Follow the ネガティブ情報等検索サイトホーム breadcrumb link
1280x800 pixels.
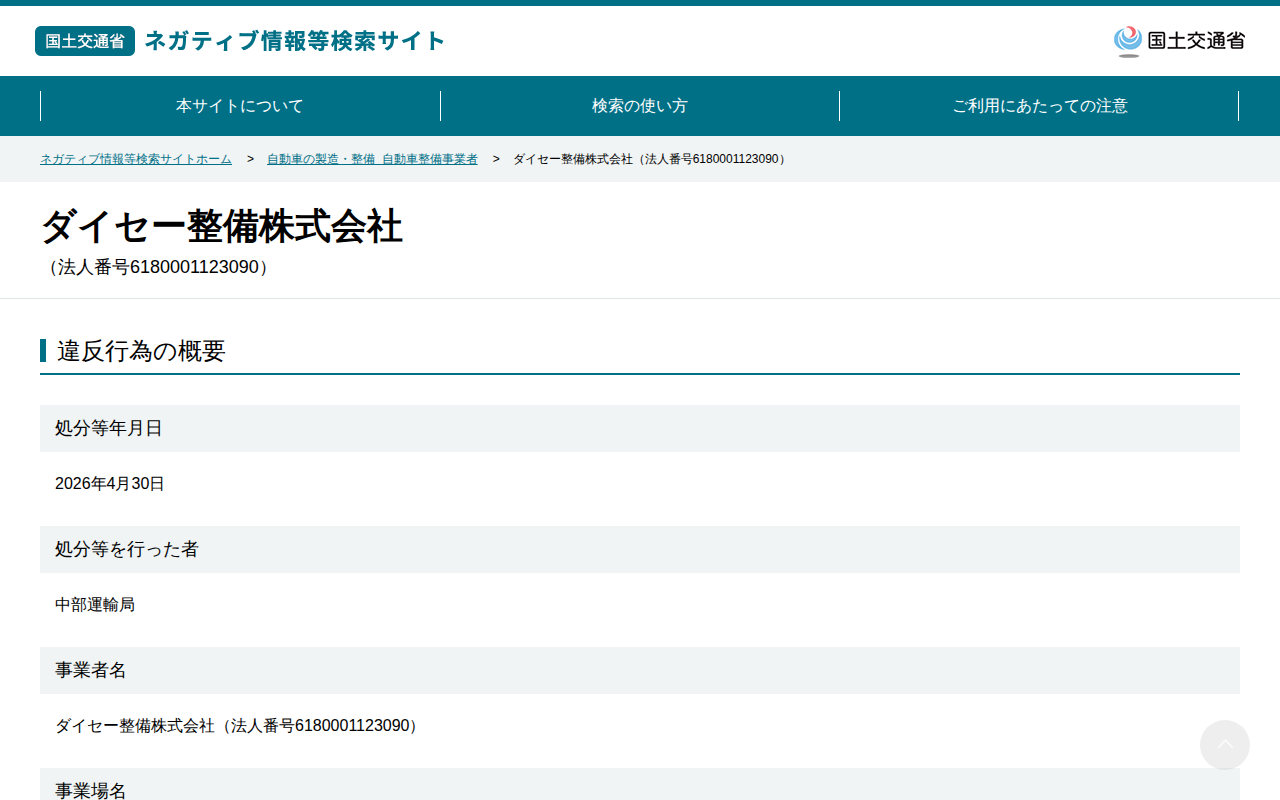pyautogui.click(x=136, y=159)
